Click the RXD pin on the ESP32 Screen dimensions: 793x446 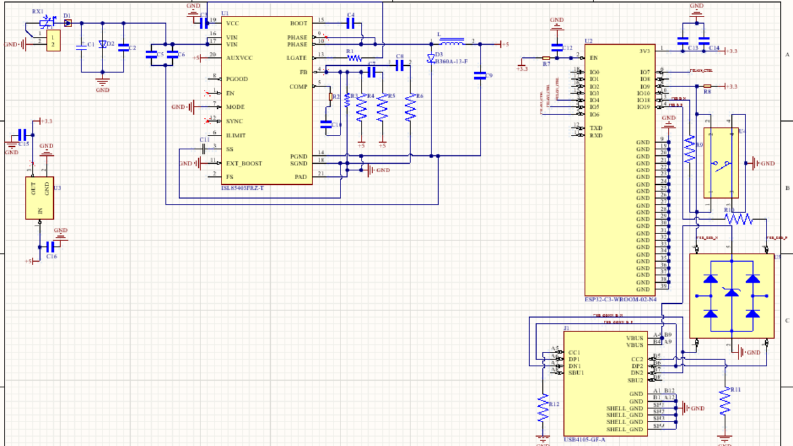click(596, 136)
